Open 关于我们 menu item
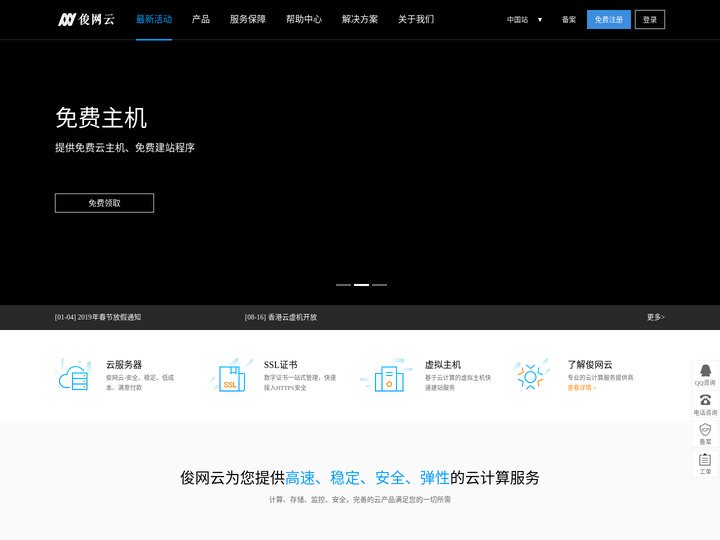 coord(416,19)
